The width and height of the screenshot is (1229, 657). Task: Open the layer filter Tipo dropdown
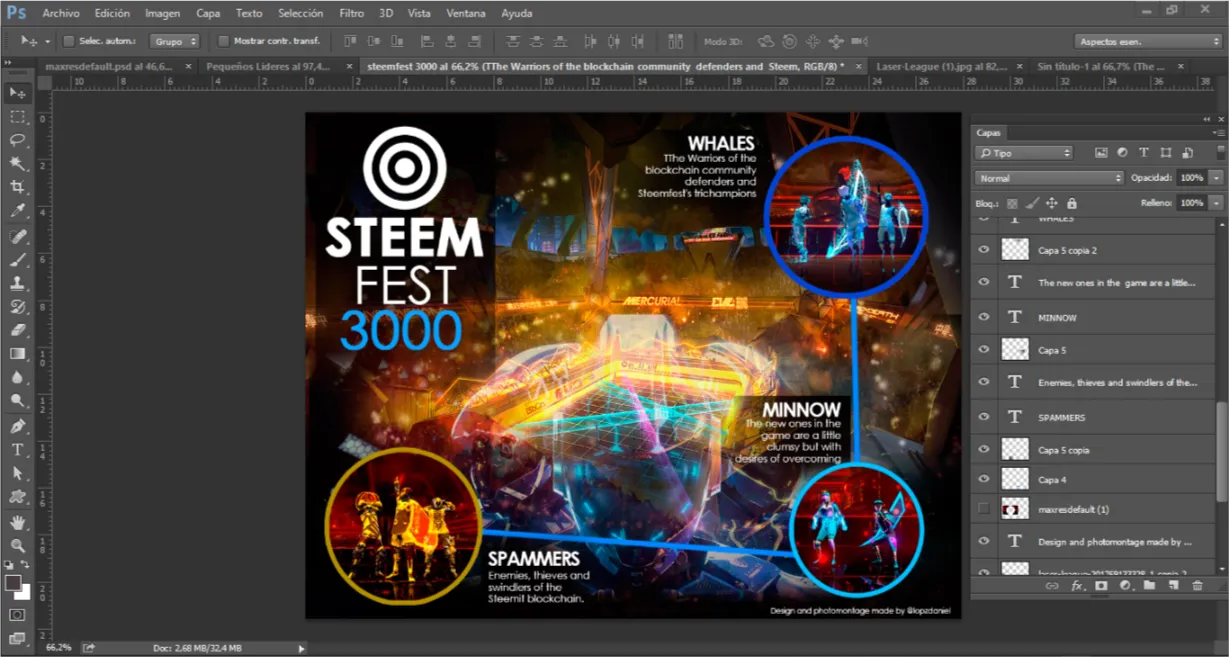click(x=1025, y=153)
